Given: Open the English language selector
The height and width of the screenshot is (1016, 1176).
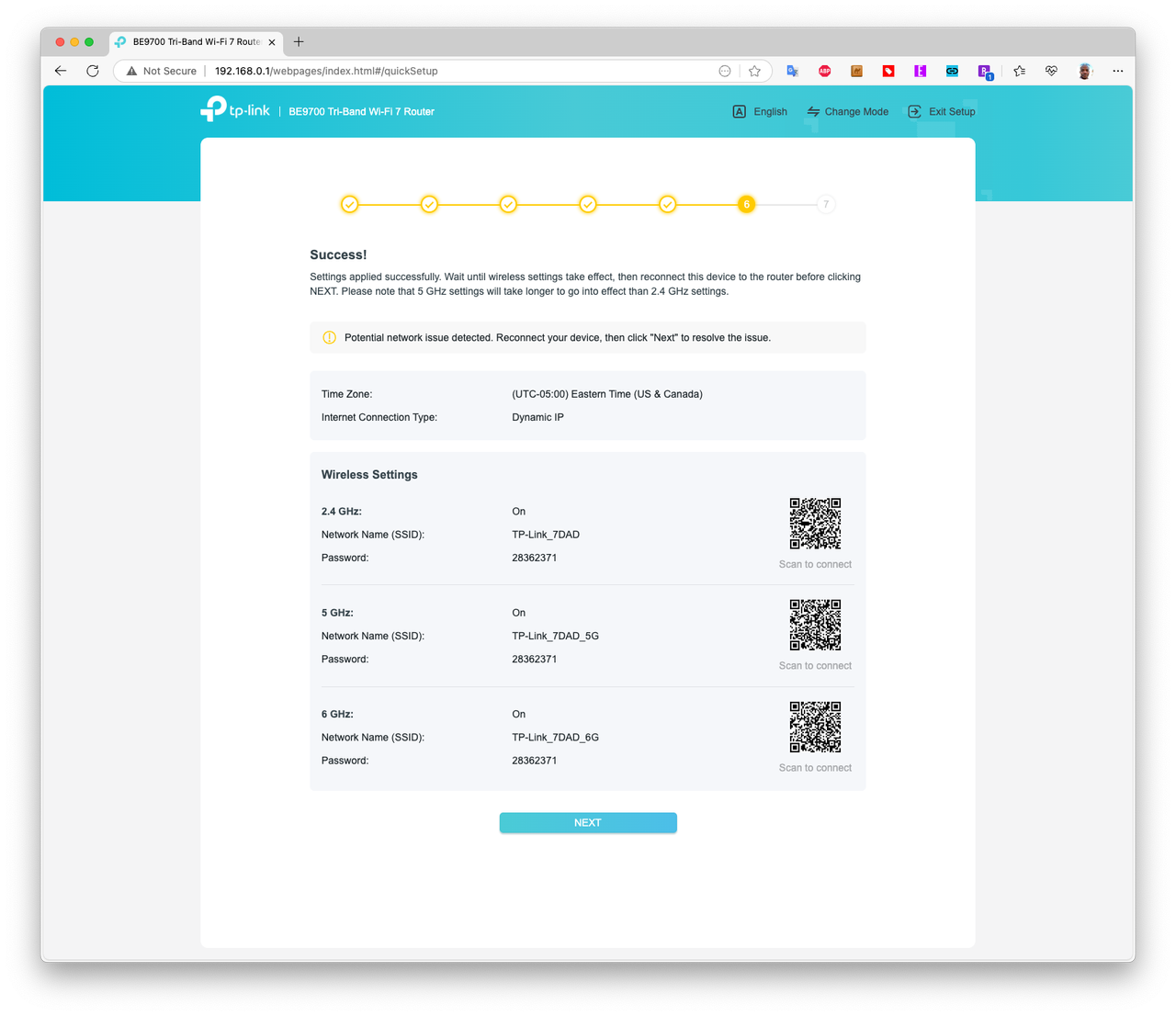Looking at the screenshot, I should pyautogui.click(x=760, y=111).
